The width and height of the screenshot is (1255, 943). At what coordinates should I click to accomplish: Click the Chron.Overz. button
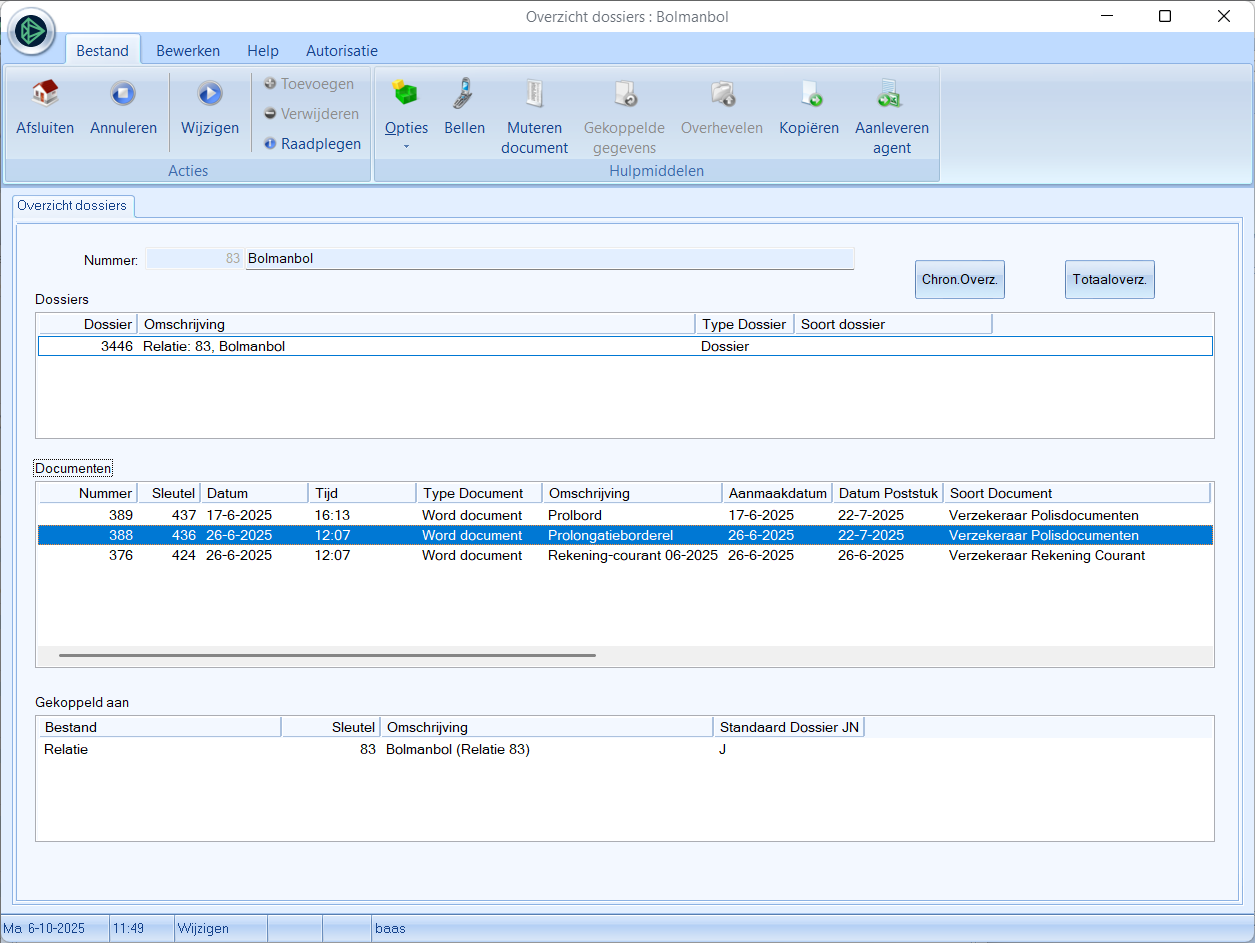click(x=959, y=280)
